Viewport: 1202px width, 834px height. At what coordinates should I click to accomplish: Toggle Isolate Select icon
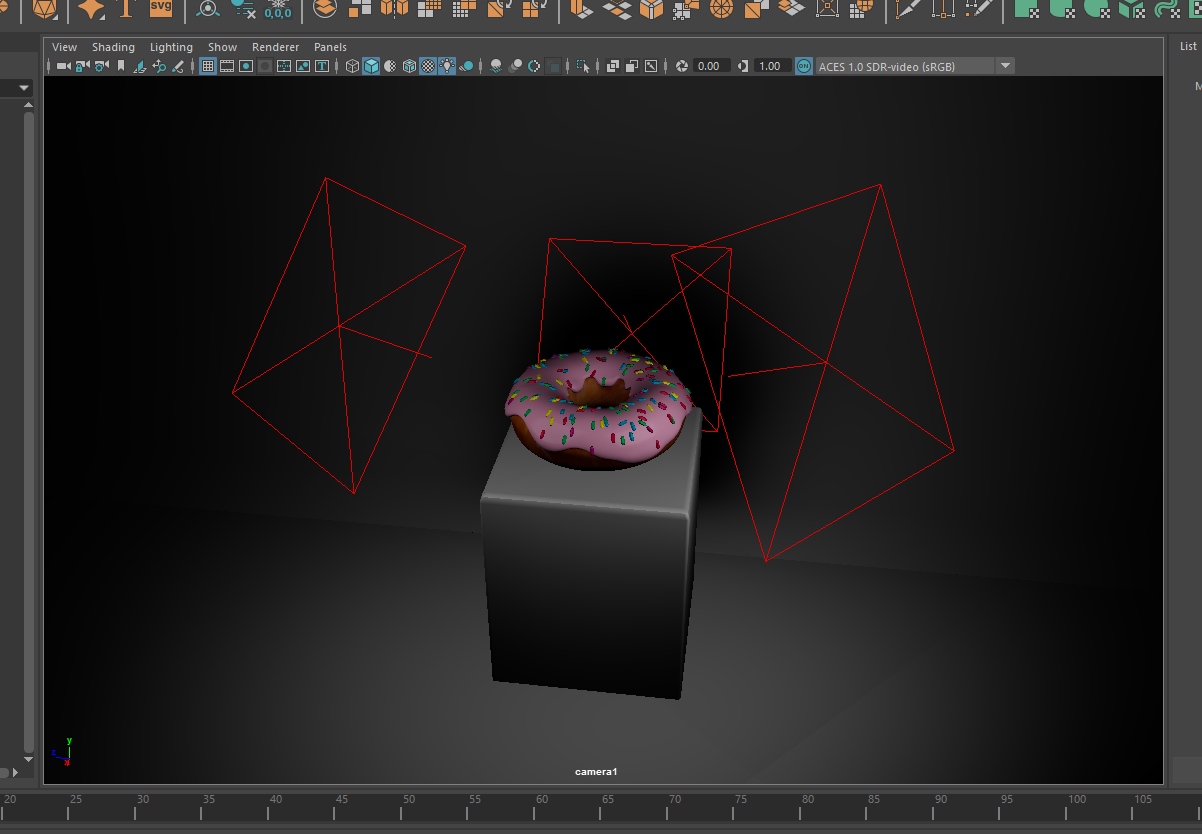tap(583, 66)
